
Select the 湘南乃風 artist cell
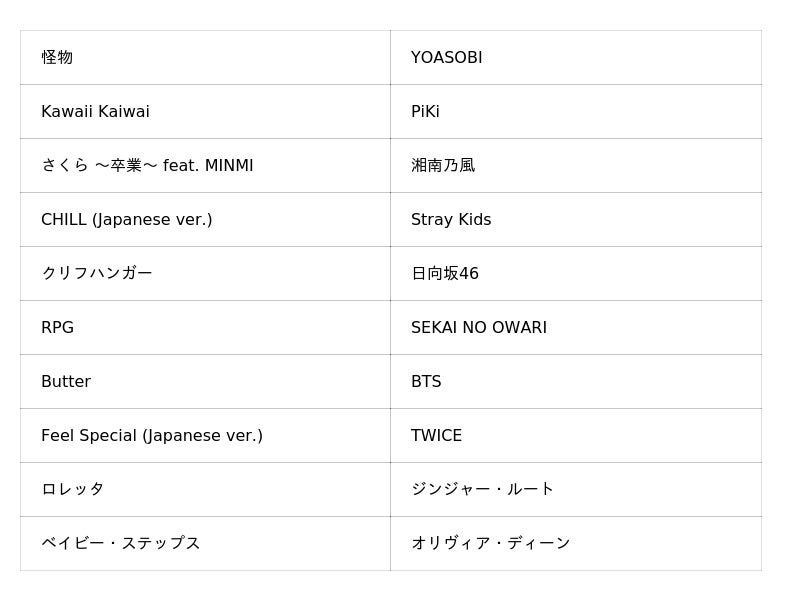tap(443, 166)
